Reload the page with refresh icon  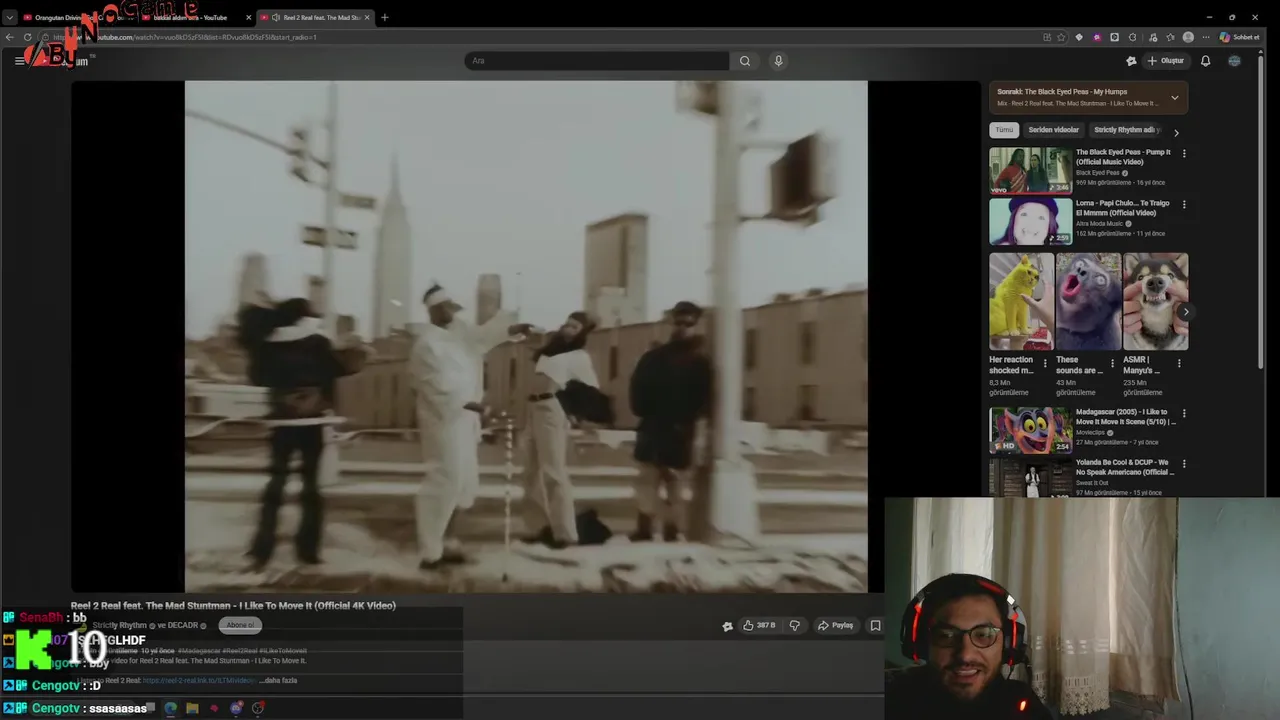pos(28,37)
